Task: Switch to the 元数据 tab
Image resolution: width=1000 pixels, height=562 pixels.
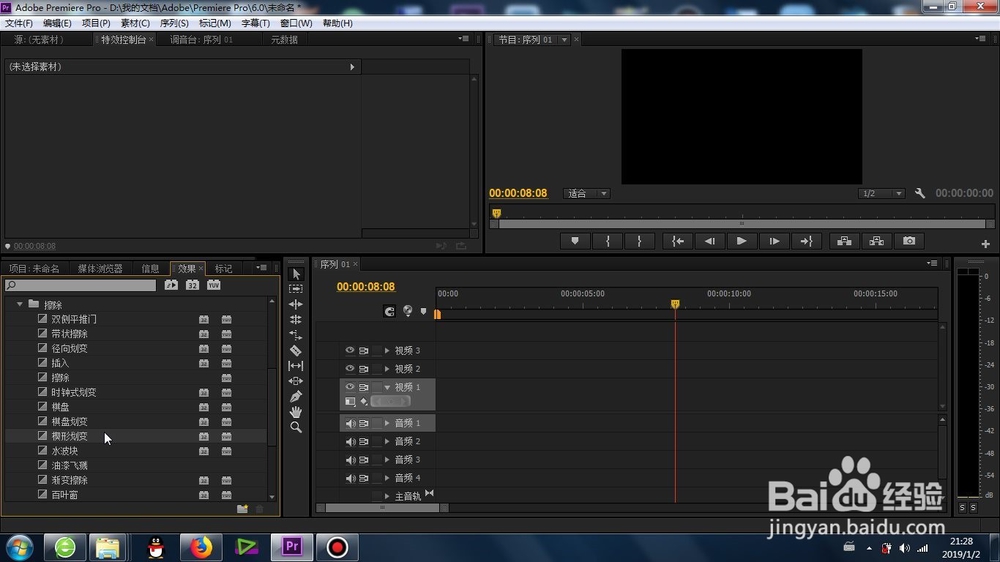Action: pyautogui.click(x=284, y=40)
